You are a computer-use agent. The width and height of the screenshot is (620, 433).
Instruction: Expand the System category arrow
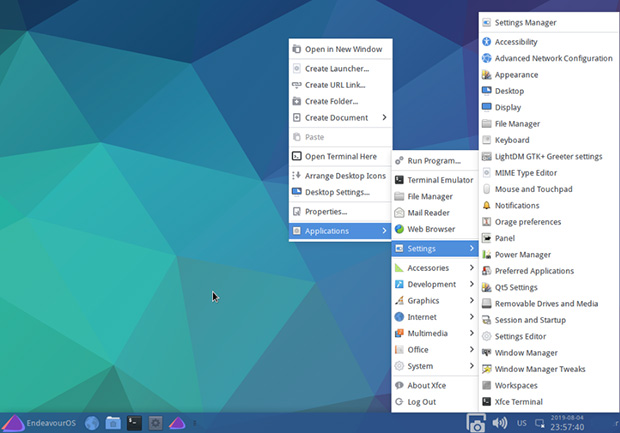[471, 366]
